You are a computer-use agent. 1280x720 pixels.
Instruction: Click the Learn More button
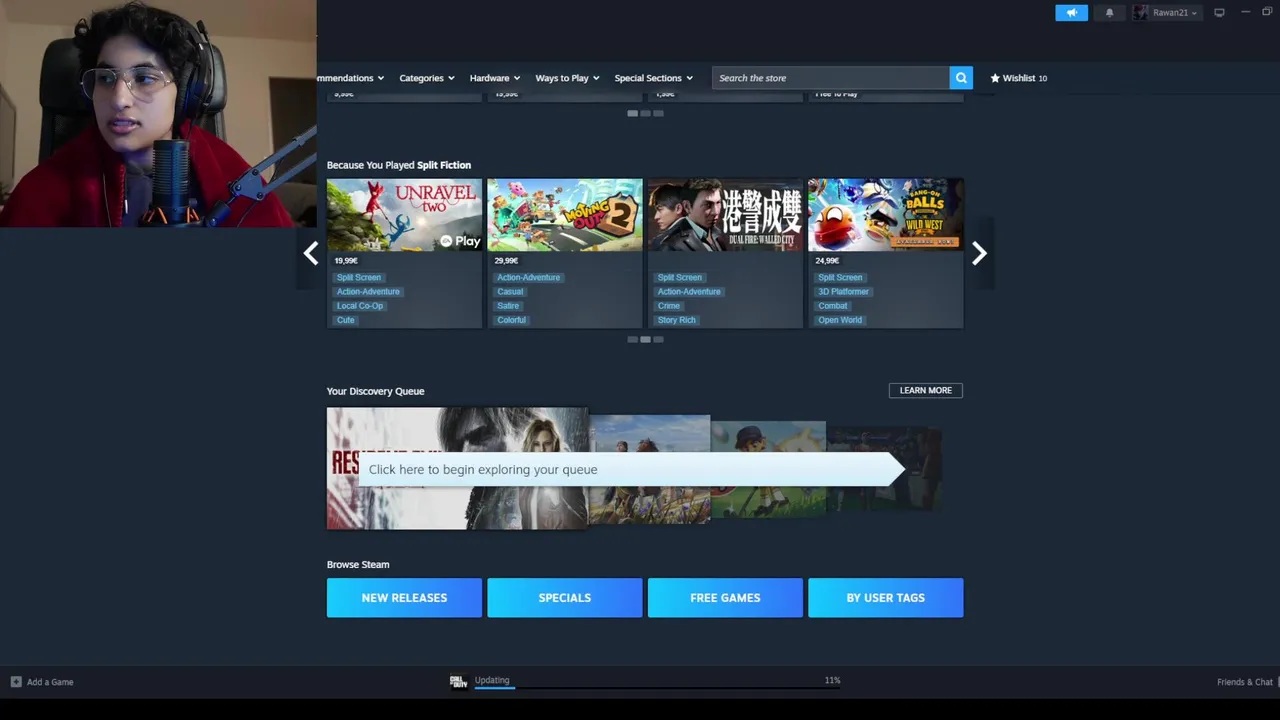point(926,390)
